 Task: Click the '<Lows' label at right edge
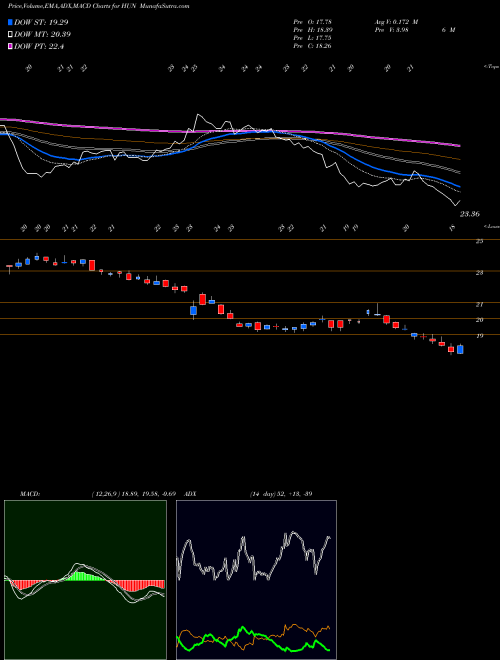click(x=491, y=226)
